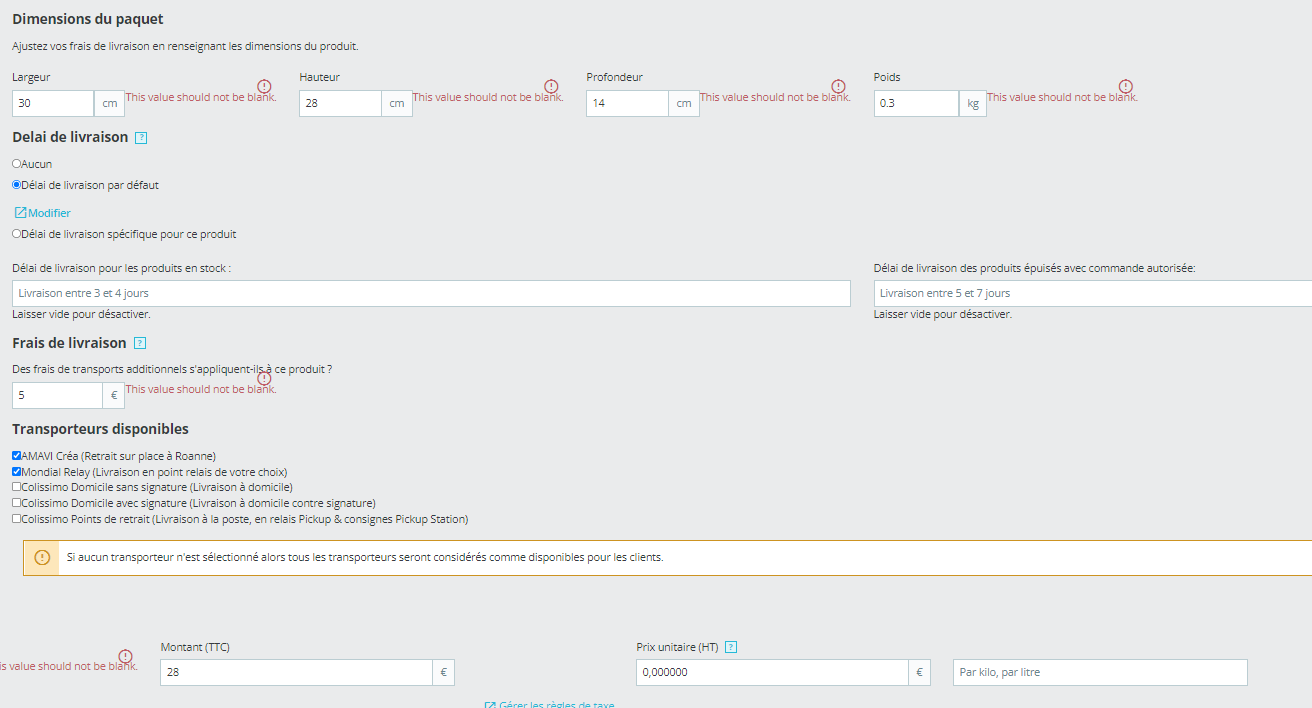Open the Modifier link for default delay

click(x=42, y=213)
